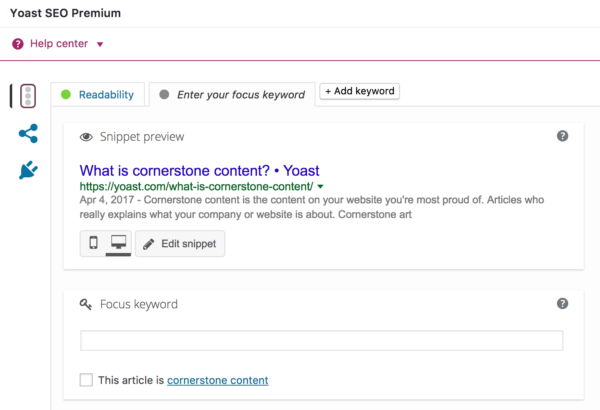Click the green arrow next to snippet URL
The width and height of the screenshot is (600, 410).
click(x=320, y=186)
